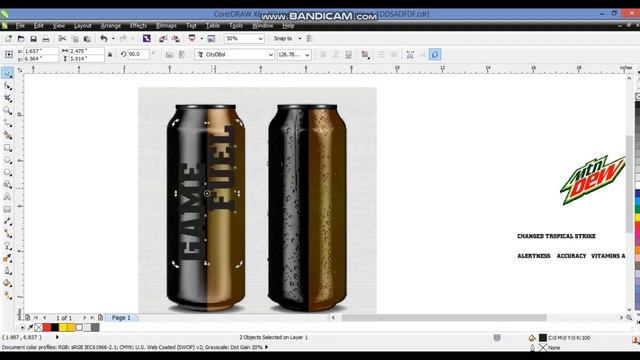640x360 pixels.
Task: Select the Zoom tool in toolbox
Action: [7, 111]
